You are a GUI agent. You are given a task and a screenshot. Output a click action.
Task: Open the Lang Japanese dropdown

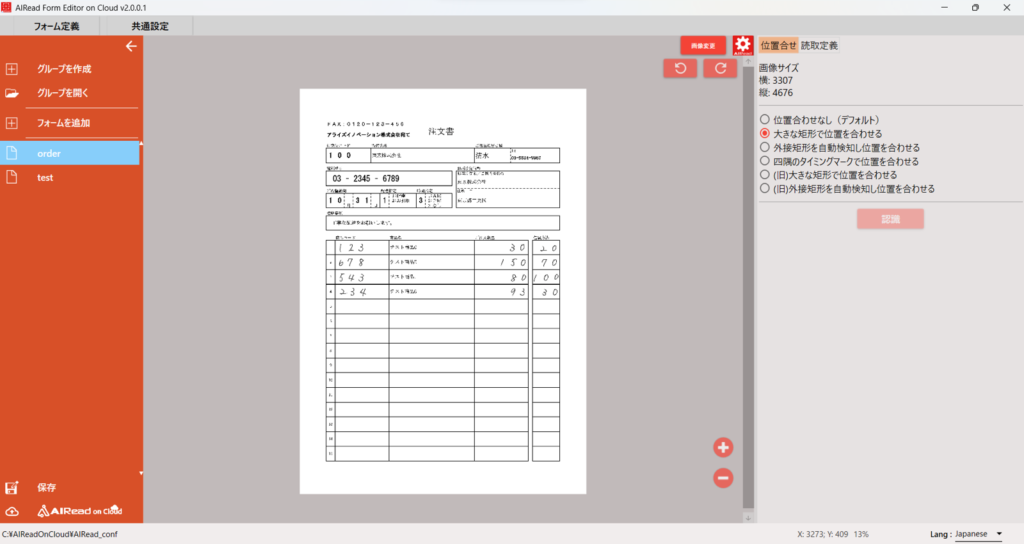979,534
